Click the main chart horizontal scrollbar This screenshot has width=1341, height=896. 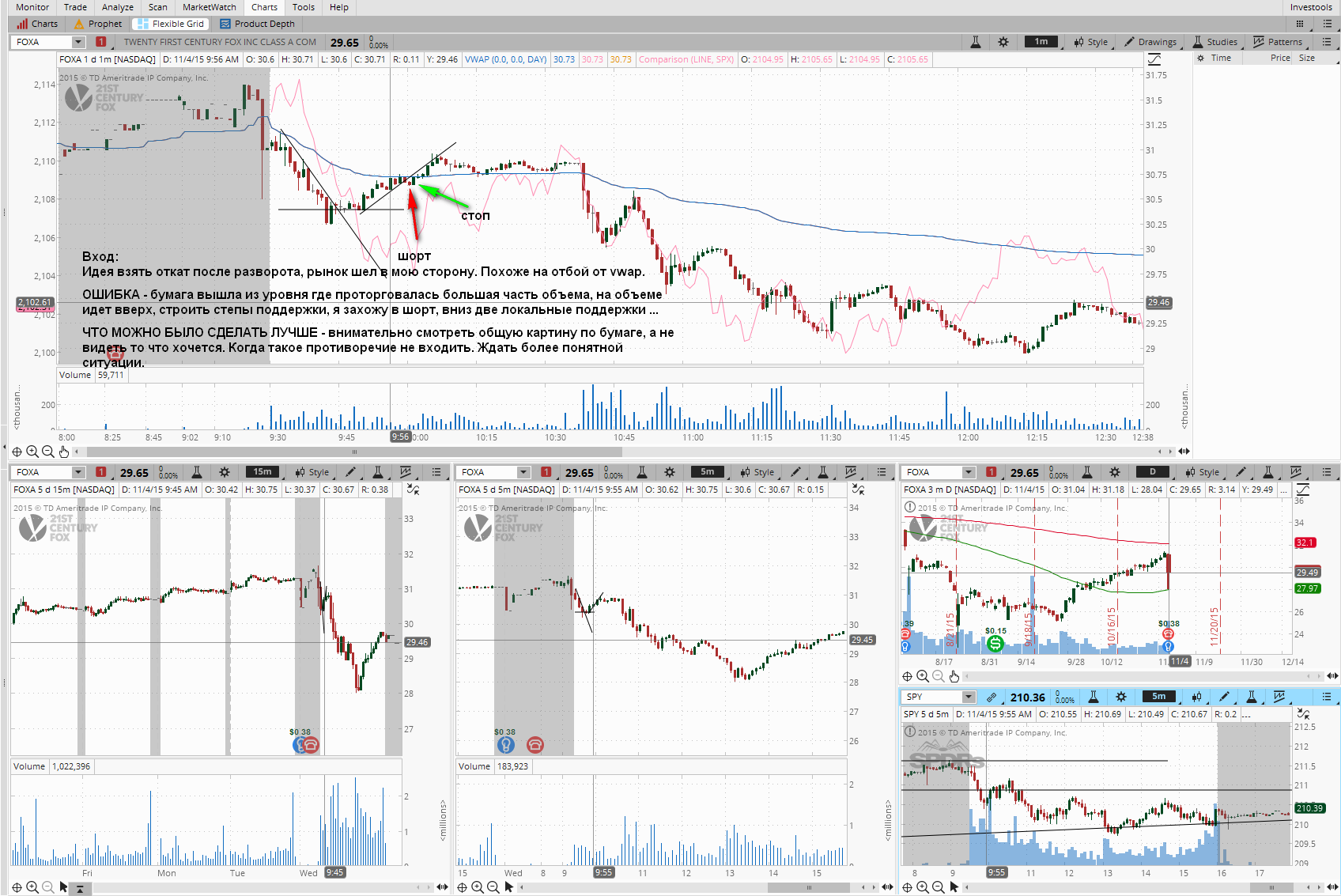354,452
